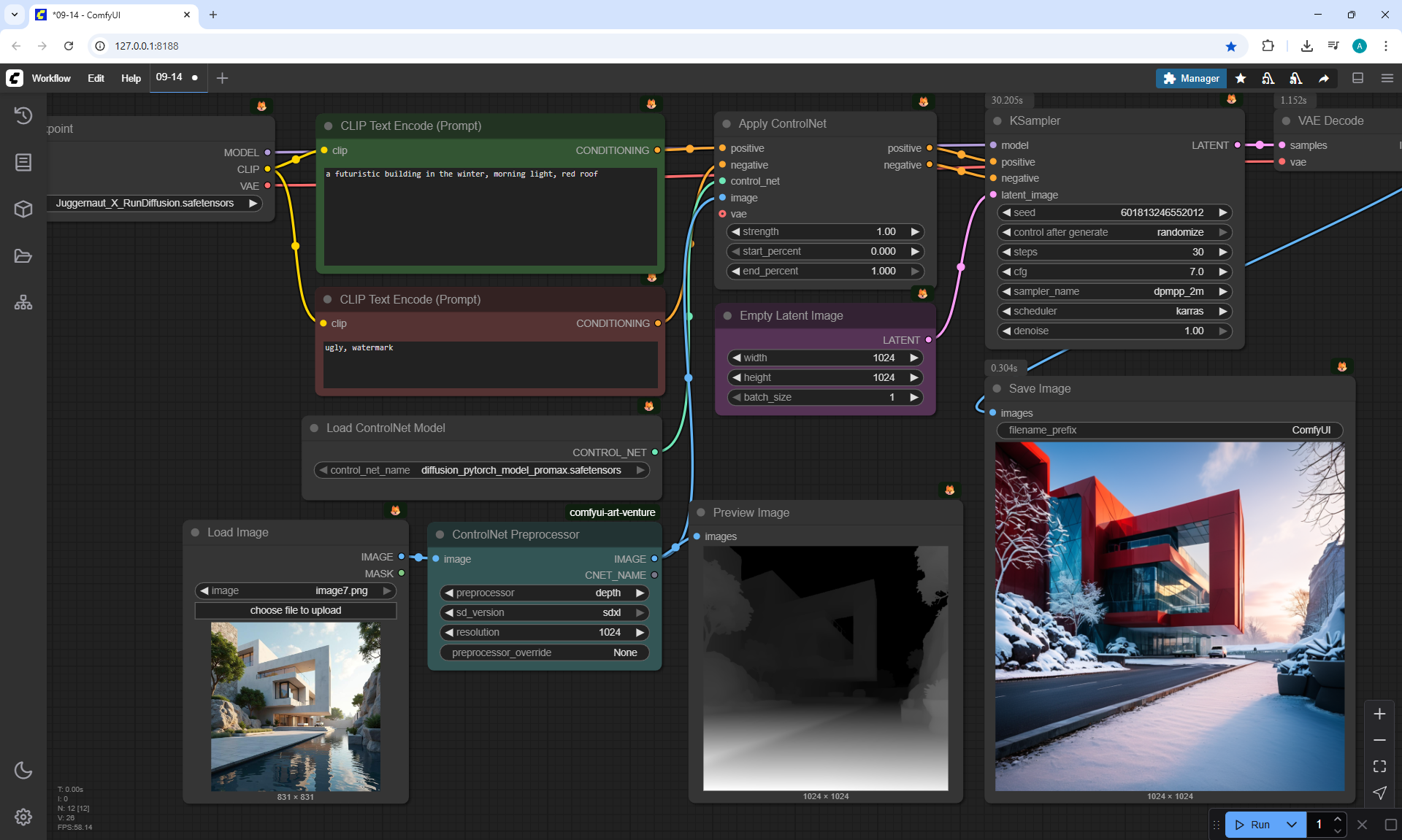This screenshot has height=840, width=1402.
Task: Open preprocessor depth combo box
Action: (544, 593)
